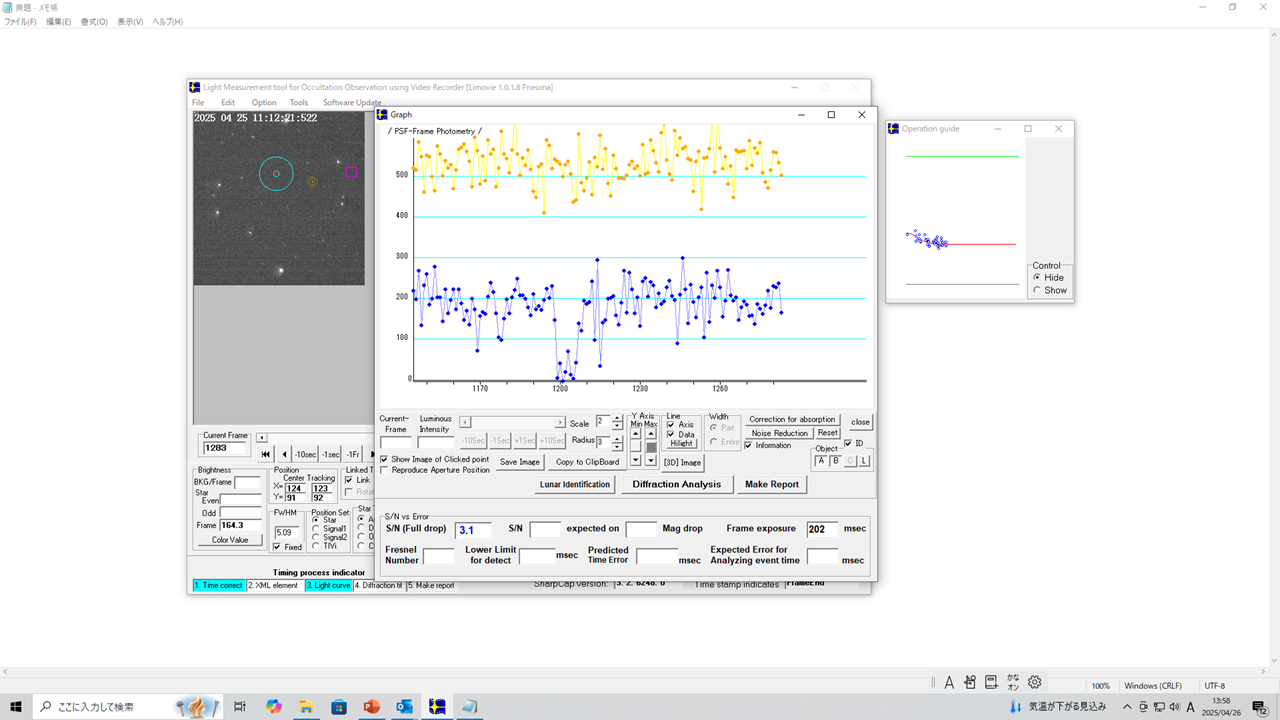
Task: Open Outlook from the taskbar
Action: tap(404, 707)
